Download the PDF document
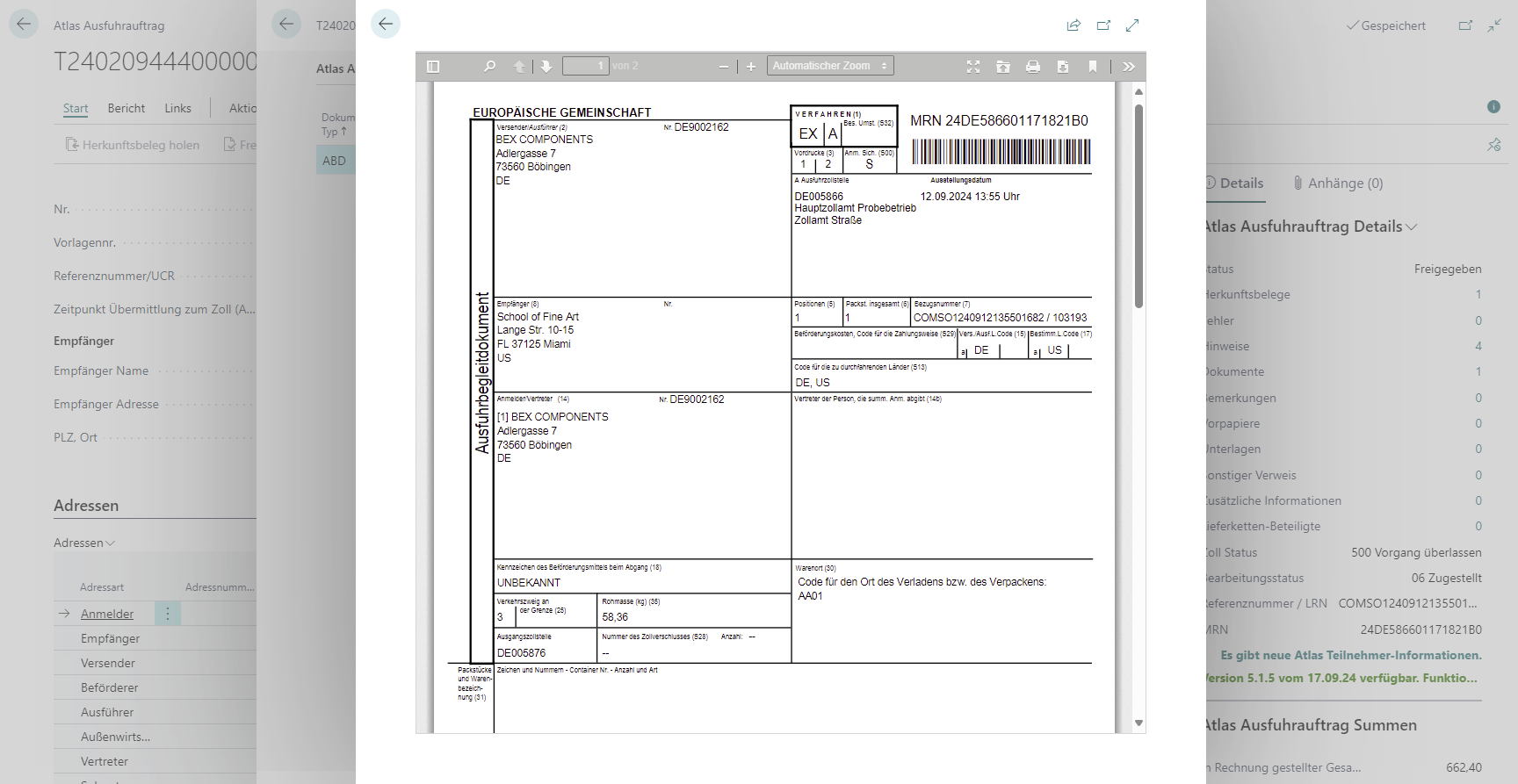 click(x=1063, y=66)
